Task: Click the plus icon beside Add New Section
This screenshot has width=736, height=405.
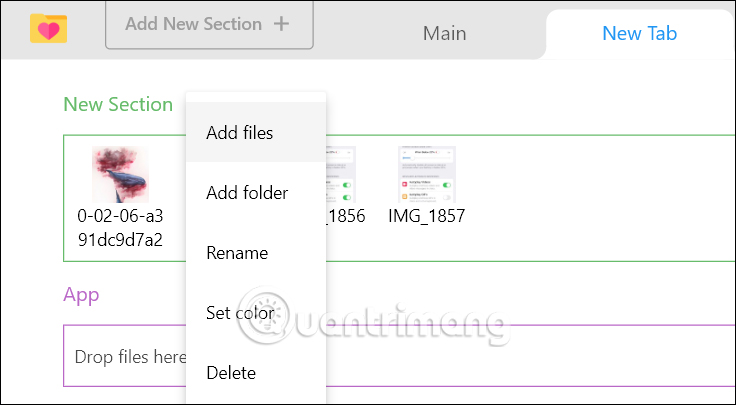Action: (x=281, y=24)
